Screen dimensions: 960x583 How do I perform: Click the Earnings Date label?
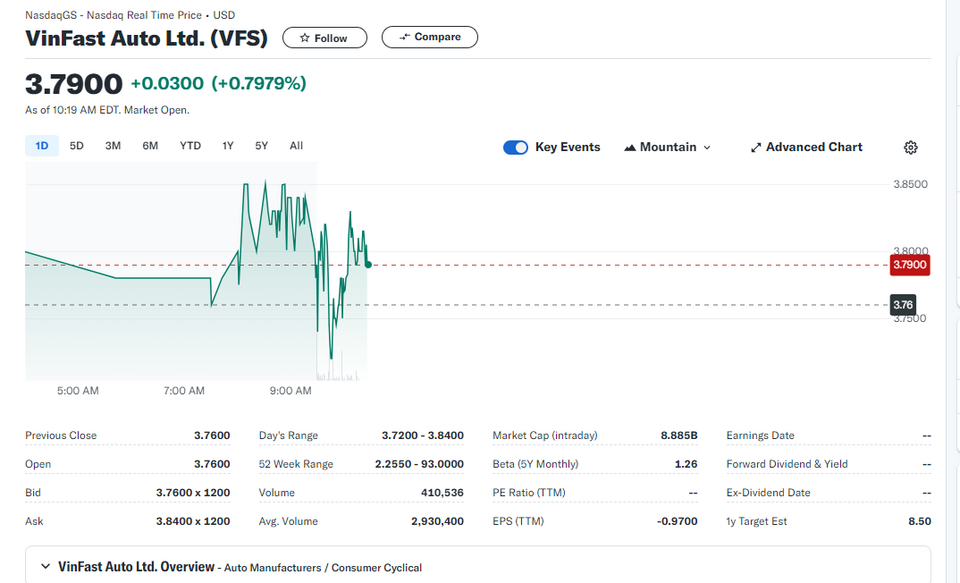760,435
